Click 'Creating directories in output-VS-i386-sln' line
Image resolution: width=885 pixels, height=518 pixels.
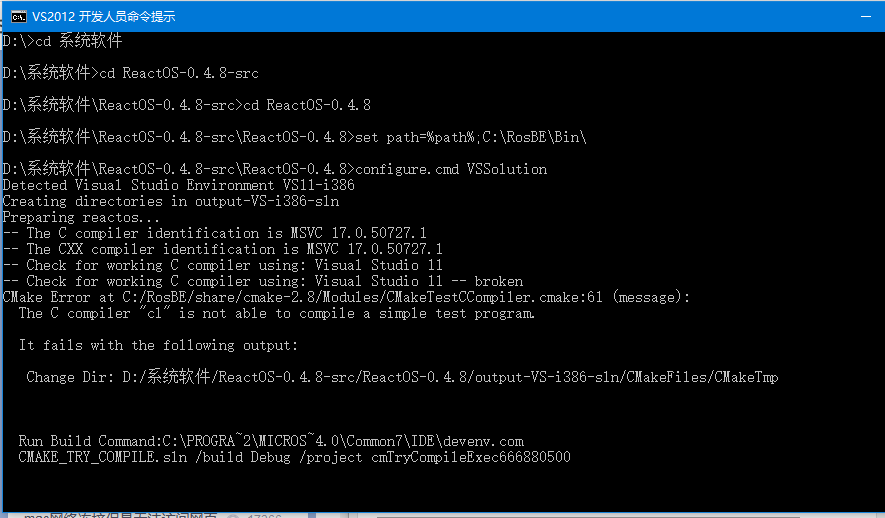pos(170,201)
